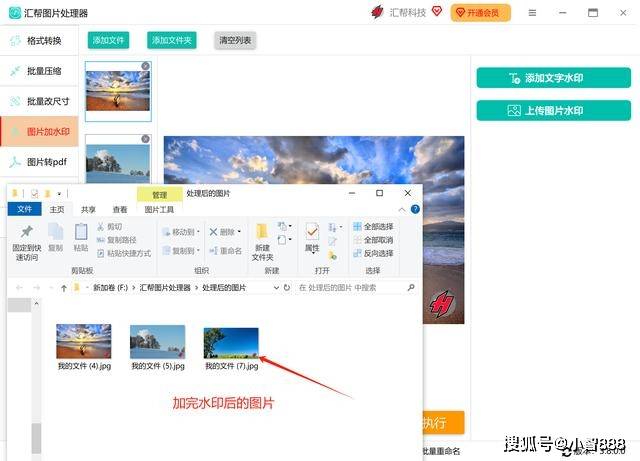The height and width of the screenshot is (461, 640).
Task: Open quick access toolbar customize dropdown
Action: point(59,194)
